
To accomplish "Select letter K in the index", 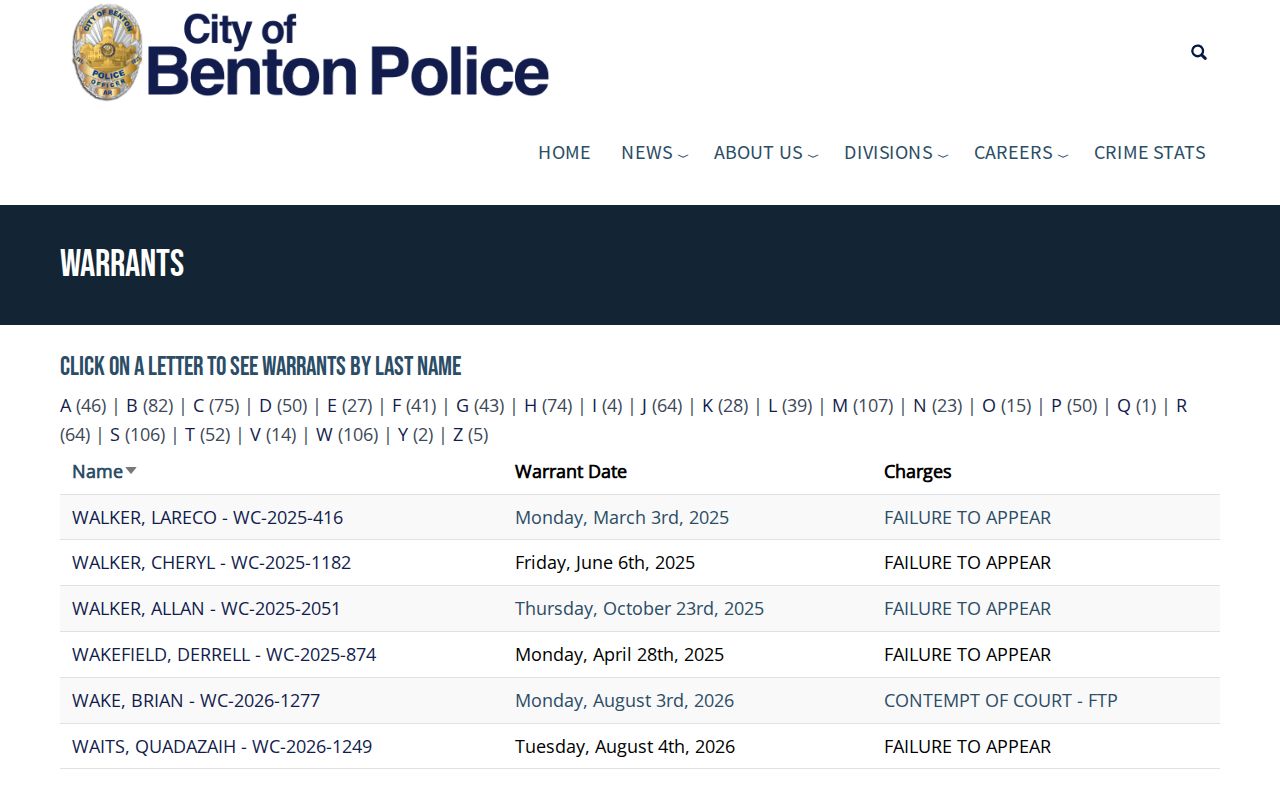I will (x=707, y=406).
